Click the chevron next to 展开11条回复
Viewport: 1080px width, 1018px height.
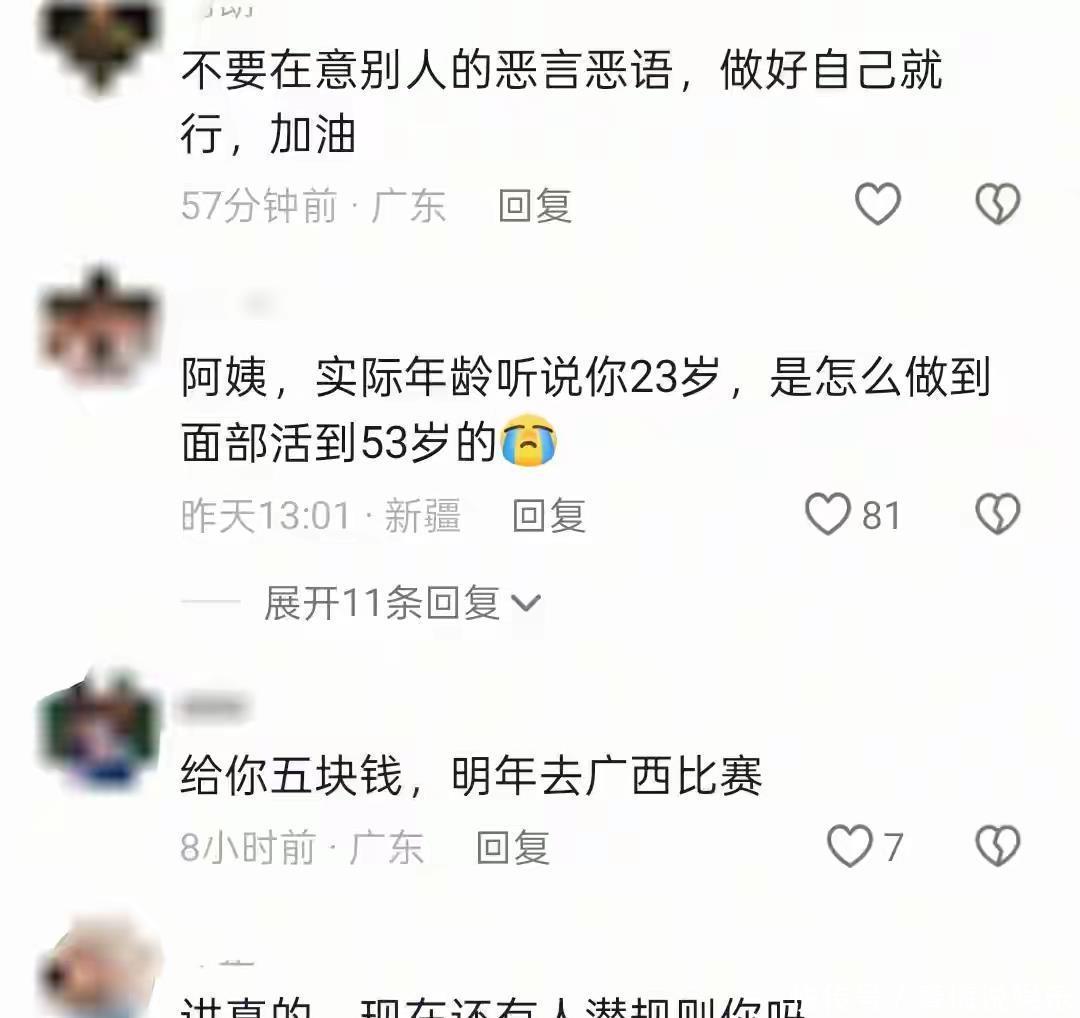point(527,604)
